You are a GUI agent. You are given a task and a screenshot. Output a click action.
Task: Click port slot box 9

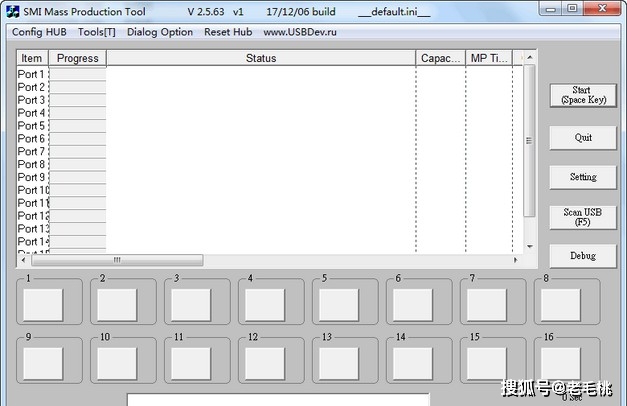43,364
